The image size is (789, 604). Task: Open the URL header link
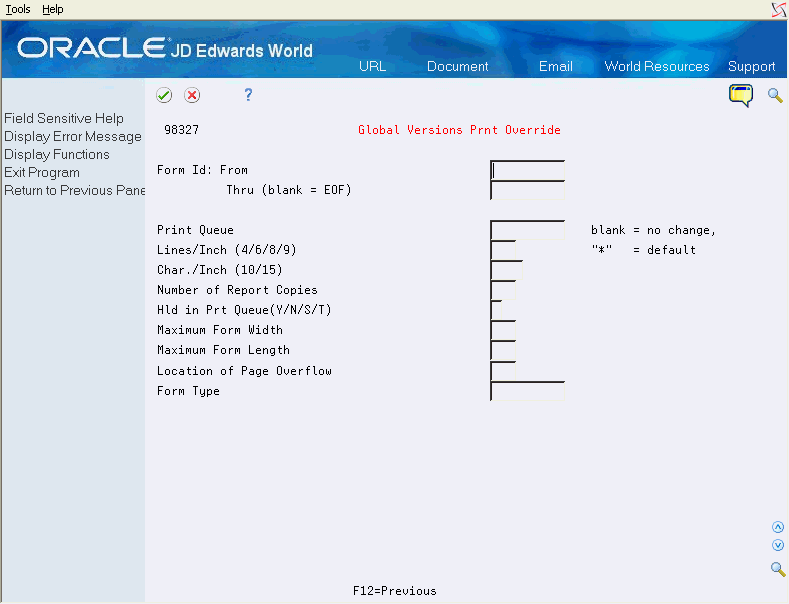click(372, 66)
